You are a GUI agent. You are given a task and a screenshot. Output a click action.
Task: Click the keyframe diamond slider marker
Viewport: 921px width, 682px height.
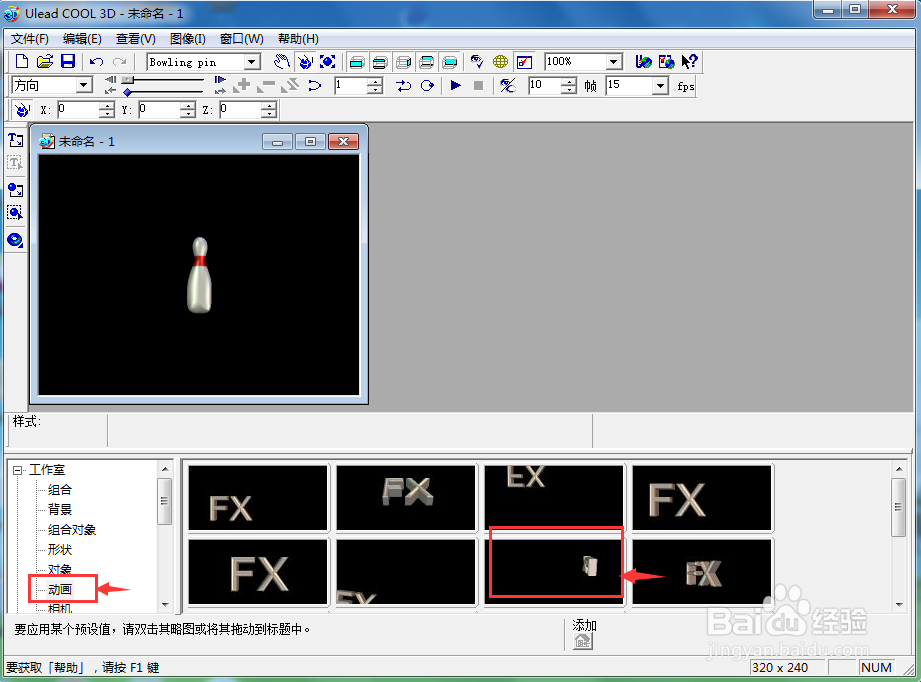tap(127, 92)
